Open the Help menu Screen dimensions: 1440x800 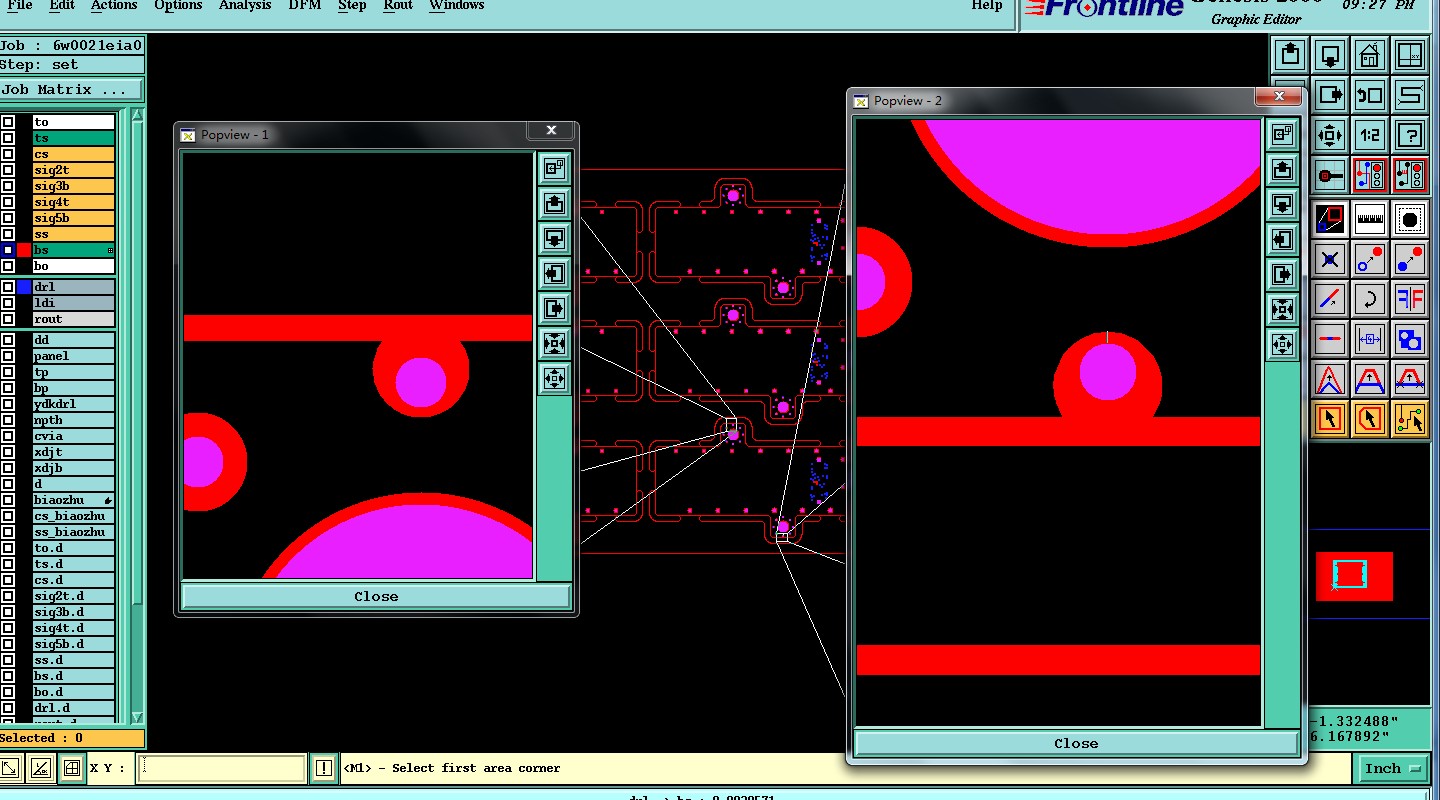tap(987, 6)
